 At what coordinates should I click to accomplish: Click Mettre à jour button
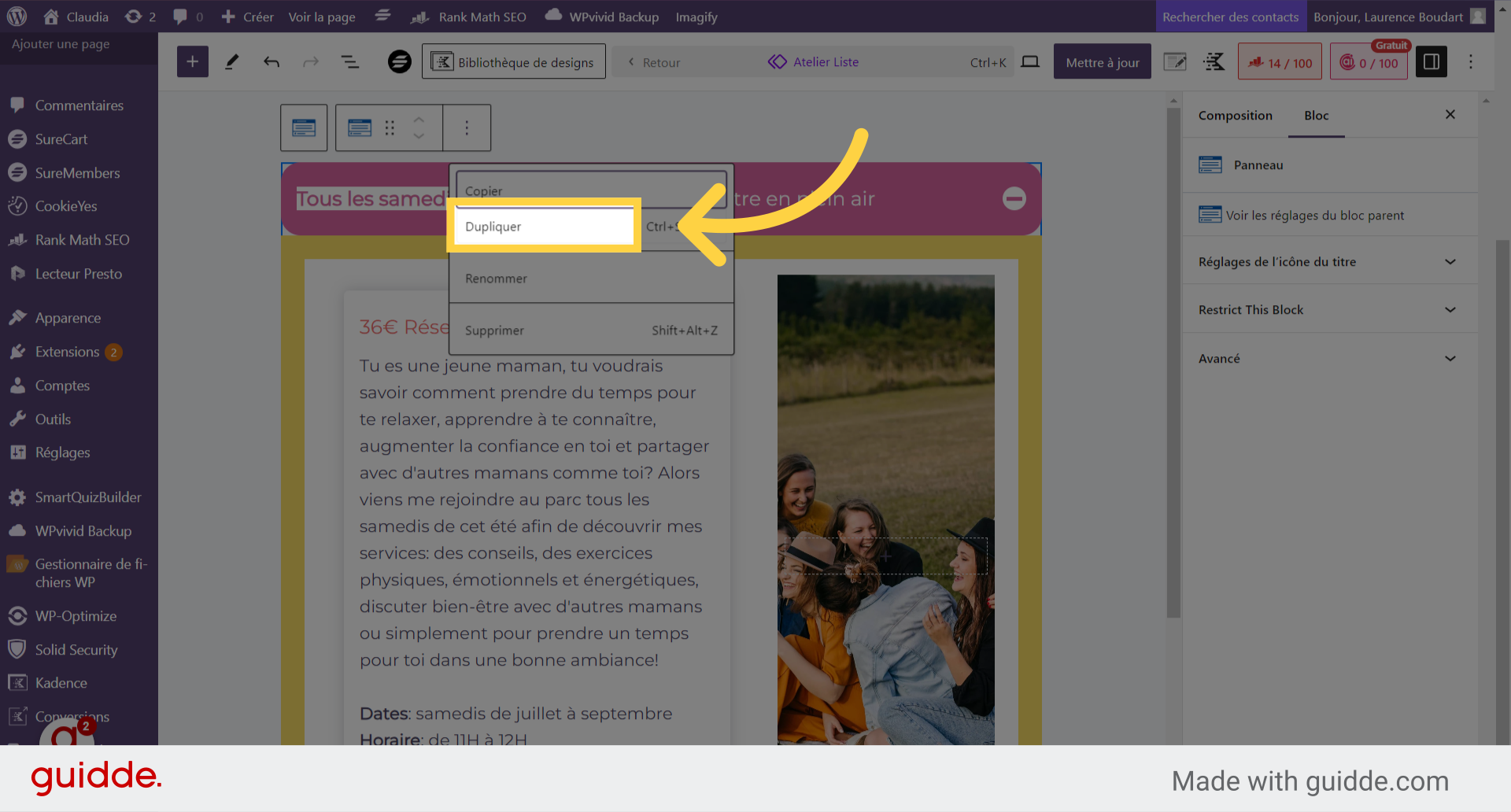(x=1103, y=62)
